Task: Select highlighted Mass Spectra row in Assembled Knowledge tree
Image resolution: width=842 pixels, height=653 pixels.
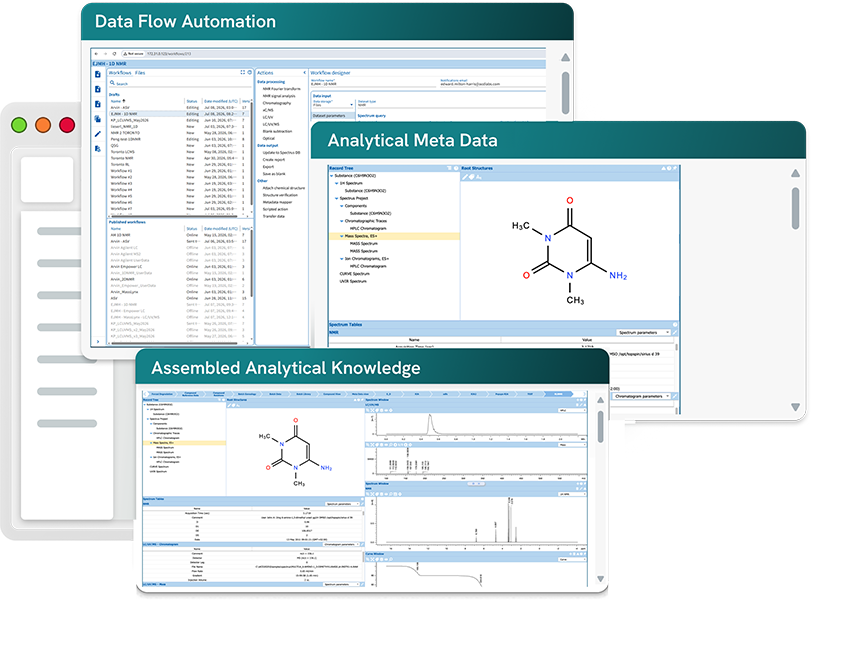Action: 184,443
